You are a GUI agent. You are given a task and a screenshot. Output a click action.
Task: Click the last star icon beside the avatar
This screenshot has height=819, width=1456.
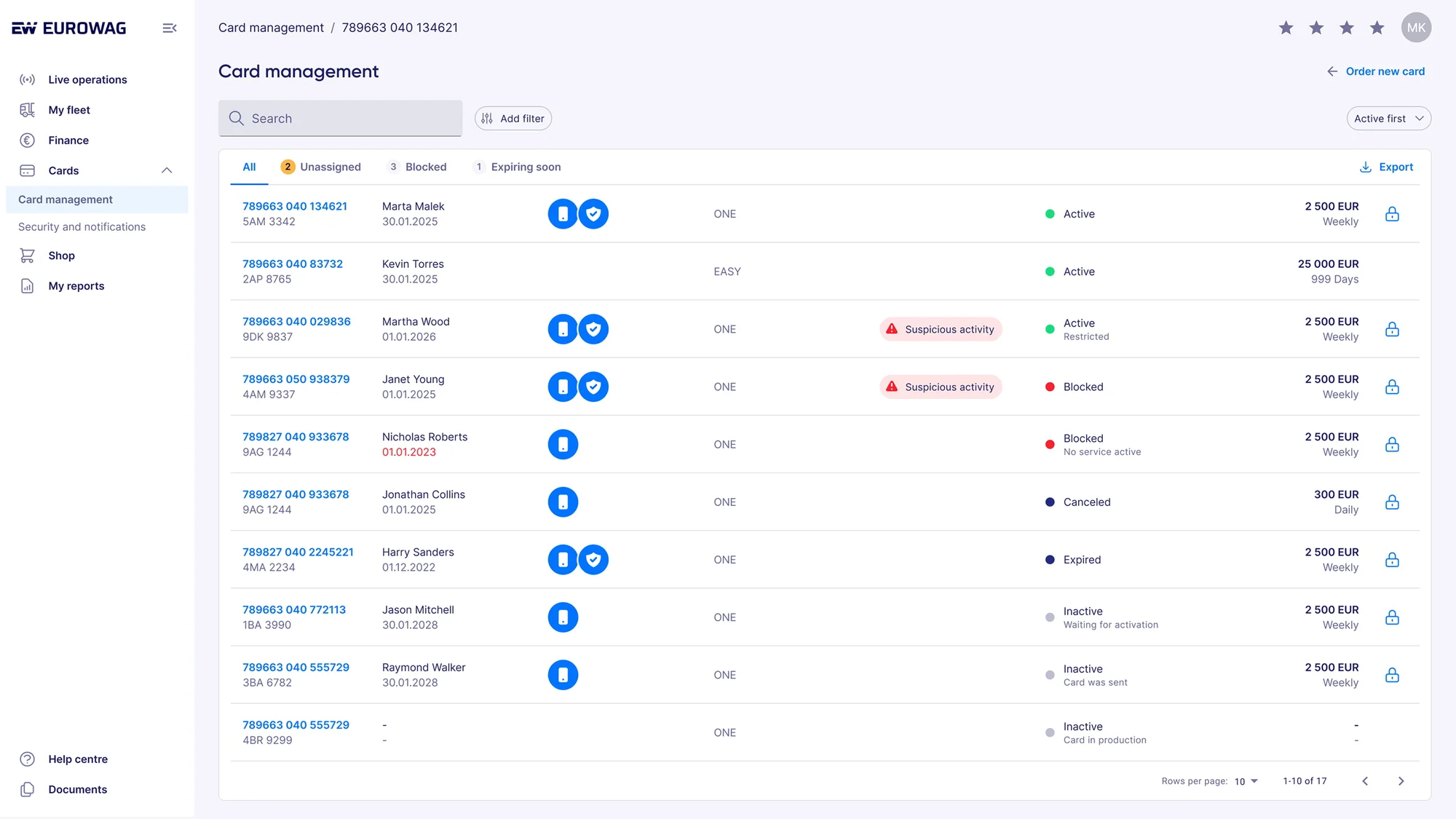(x=1377, y=28)
